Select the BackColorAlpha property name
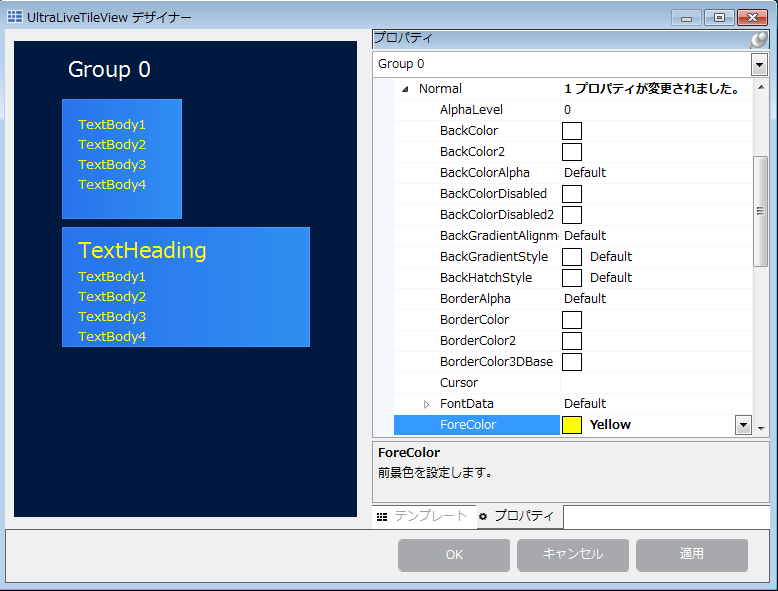Image resolution: width=778 pixels, height=591 pixels. [x=484, y=173]
